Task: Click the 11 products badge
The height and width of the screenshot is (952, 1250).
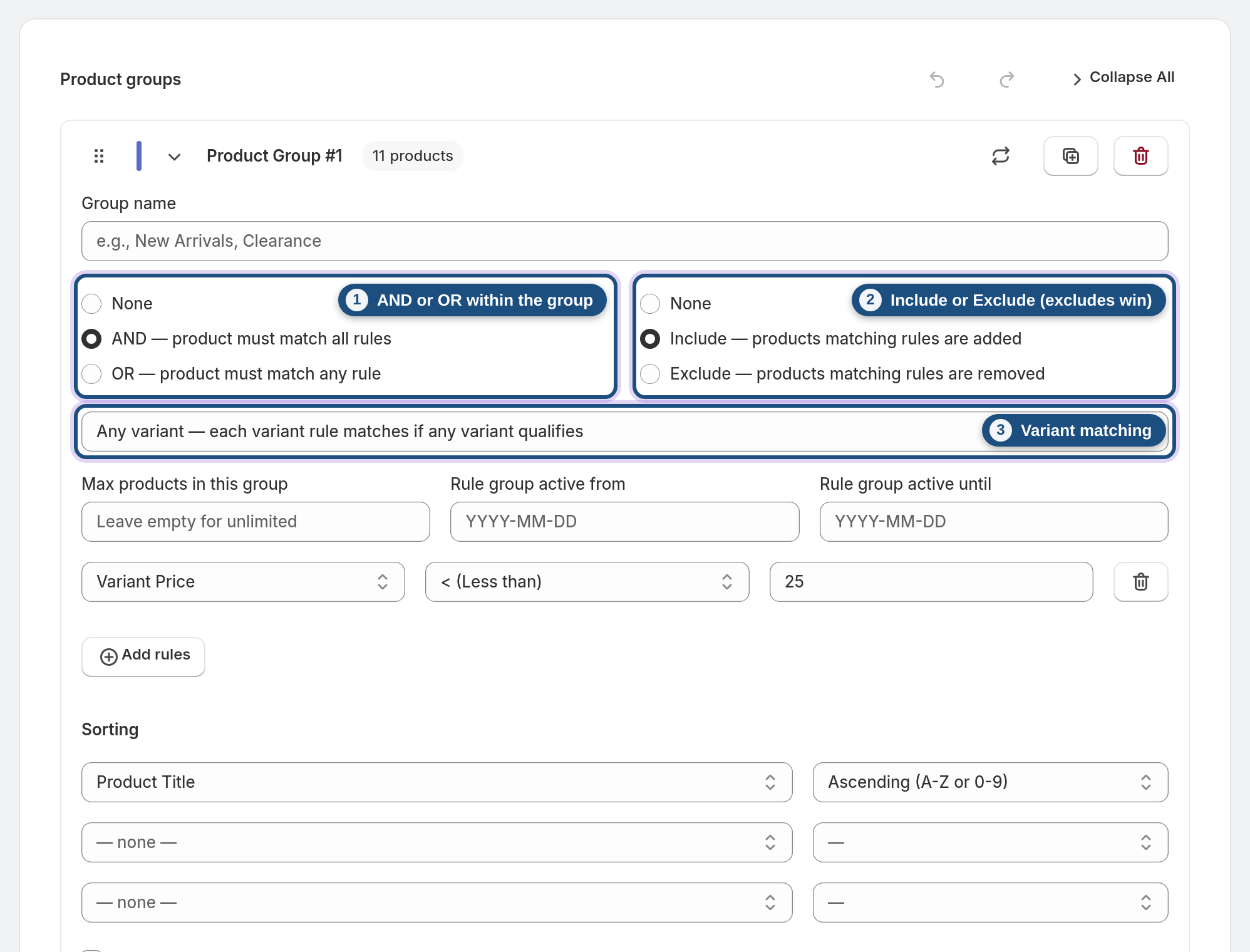Action: (413, 156)
